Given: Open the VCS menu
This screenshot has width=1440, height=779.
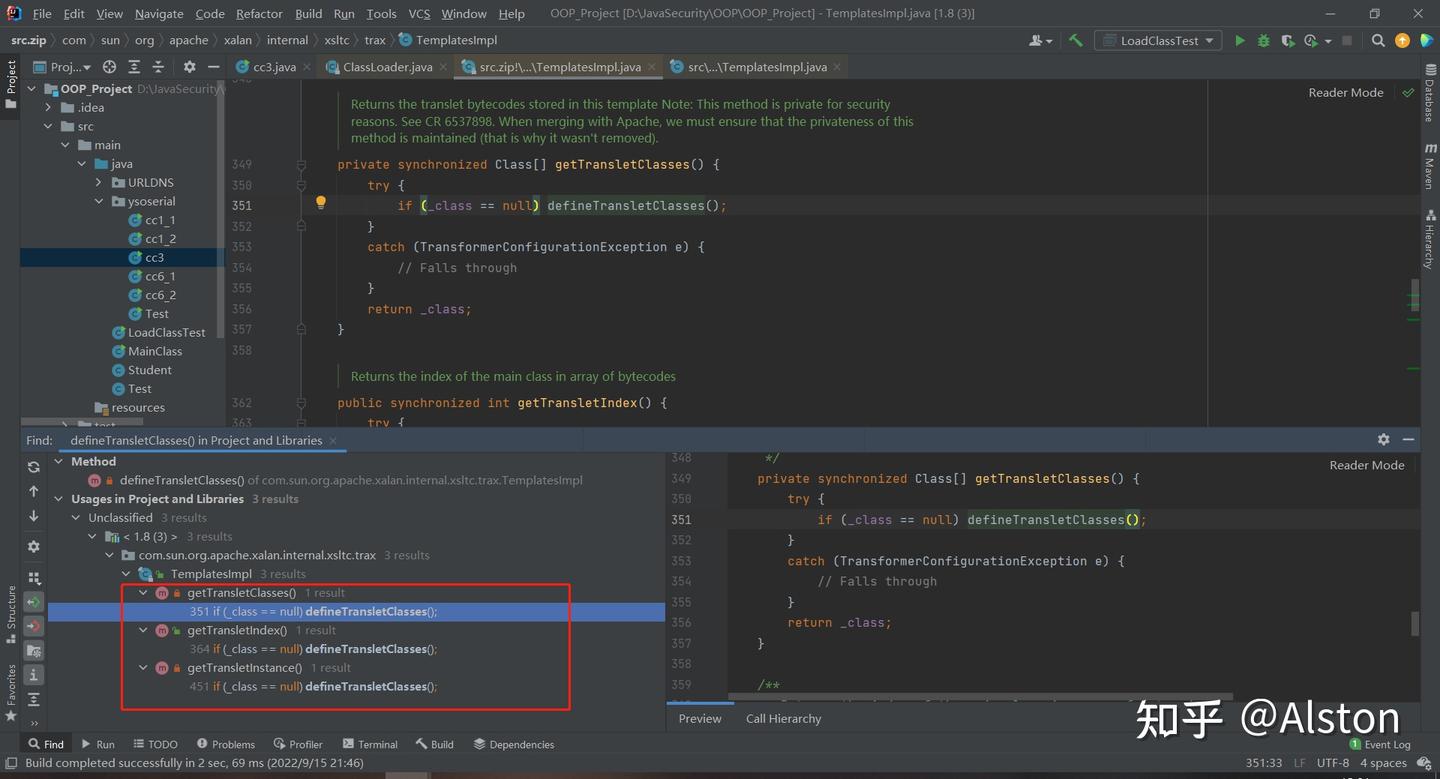Looking at the screenshot, I should [x=419, y=14].
